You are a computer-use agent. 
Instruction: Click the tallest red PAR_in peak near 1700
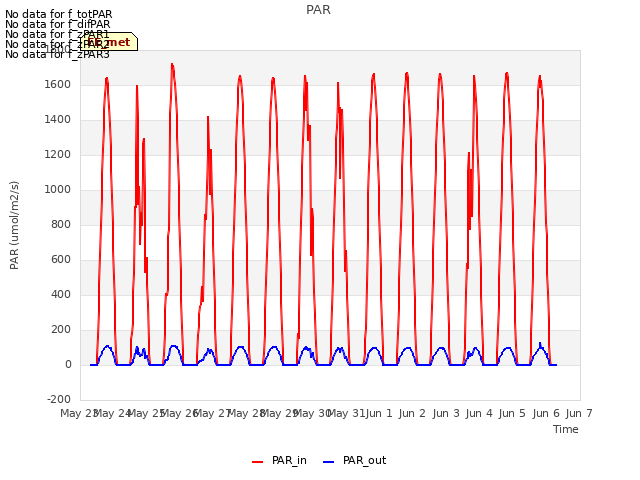tap(172, 64)
